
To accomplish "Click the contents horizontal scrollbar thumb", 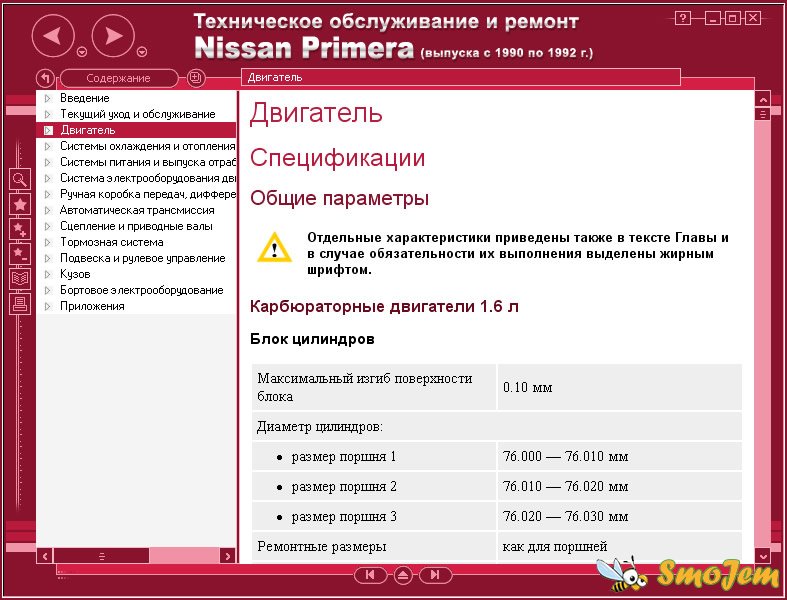I will 102,556.
